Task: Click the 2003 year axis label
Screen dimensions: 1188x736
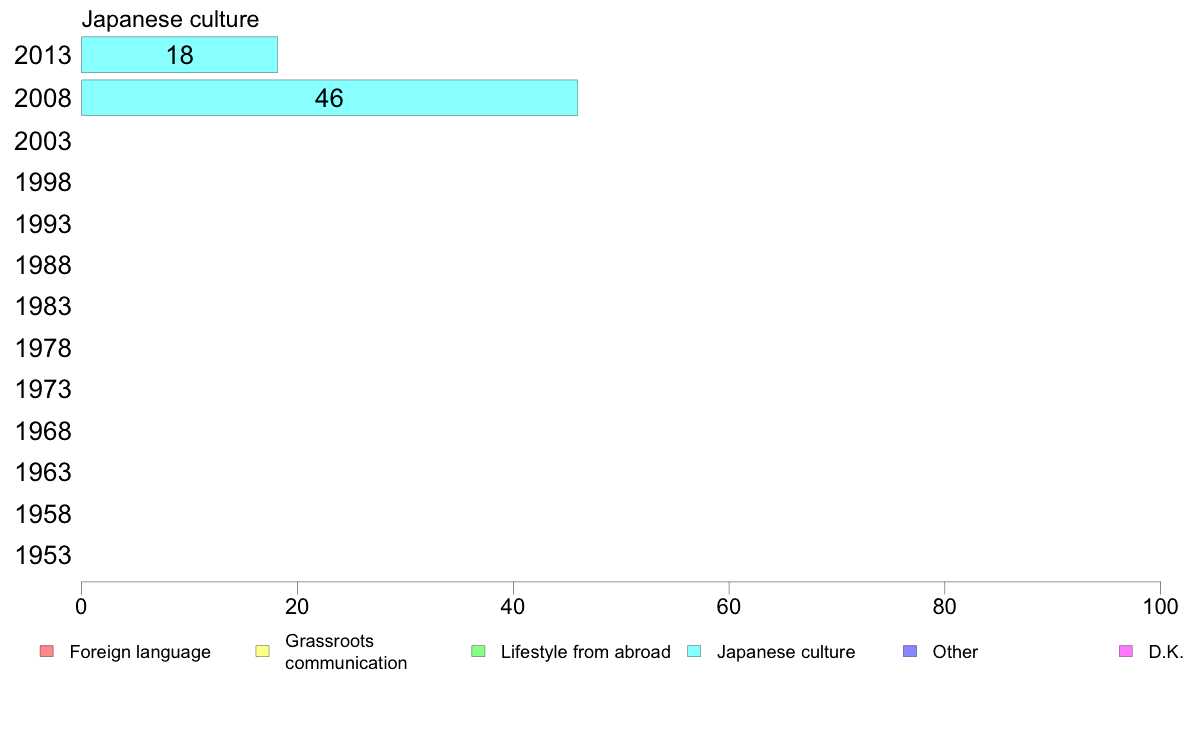Action: 43,141
